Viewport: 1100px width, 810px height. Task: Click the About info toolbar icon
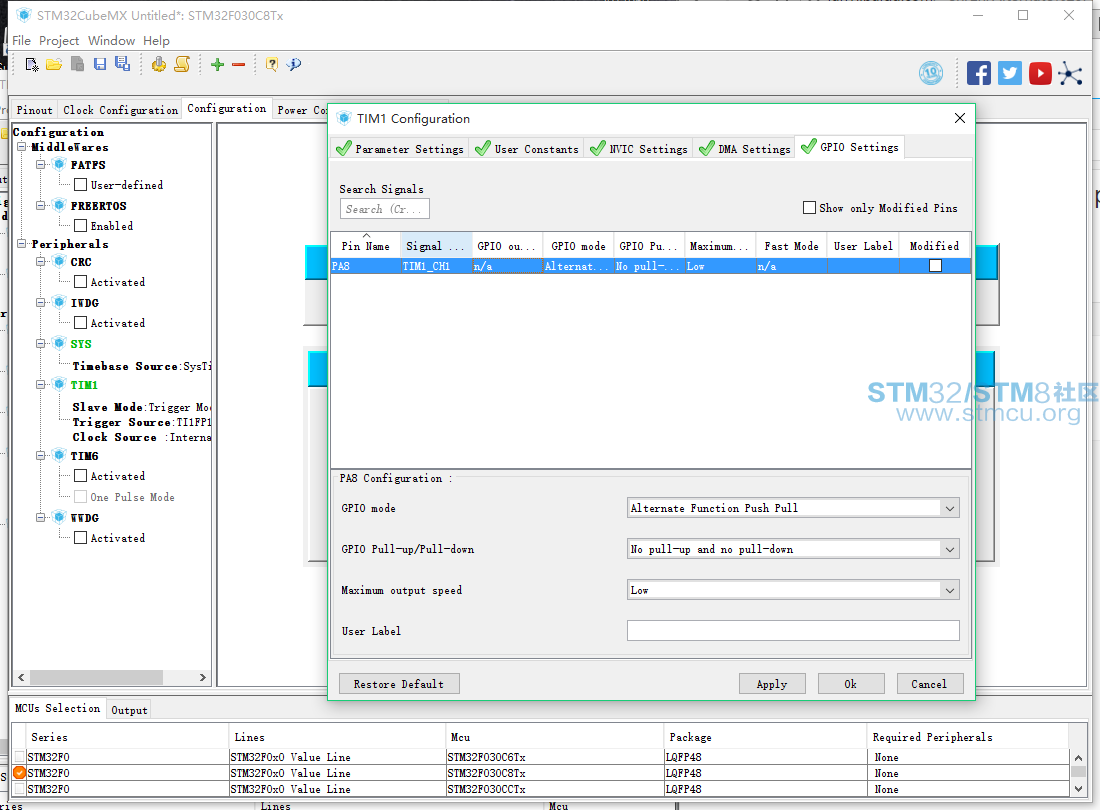[x=295, y=65]
